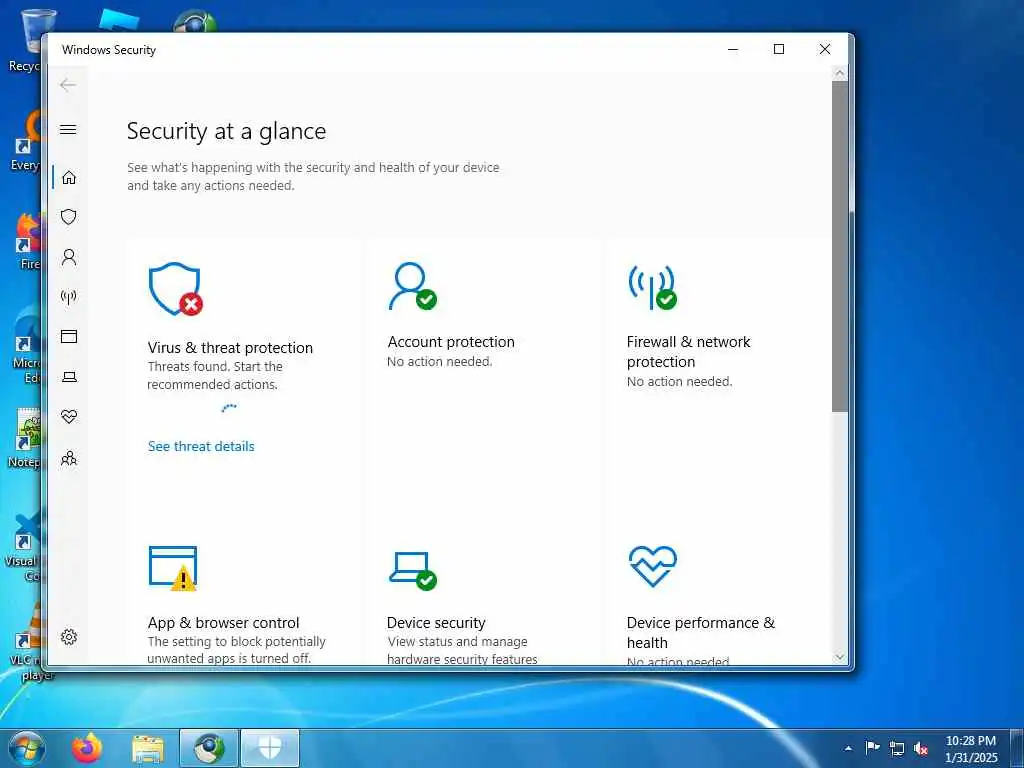Show hidden system tray icons
Image resolution: width=1024 pixels, height=768 pixels.
click(x=848, y=748)
